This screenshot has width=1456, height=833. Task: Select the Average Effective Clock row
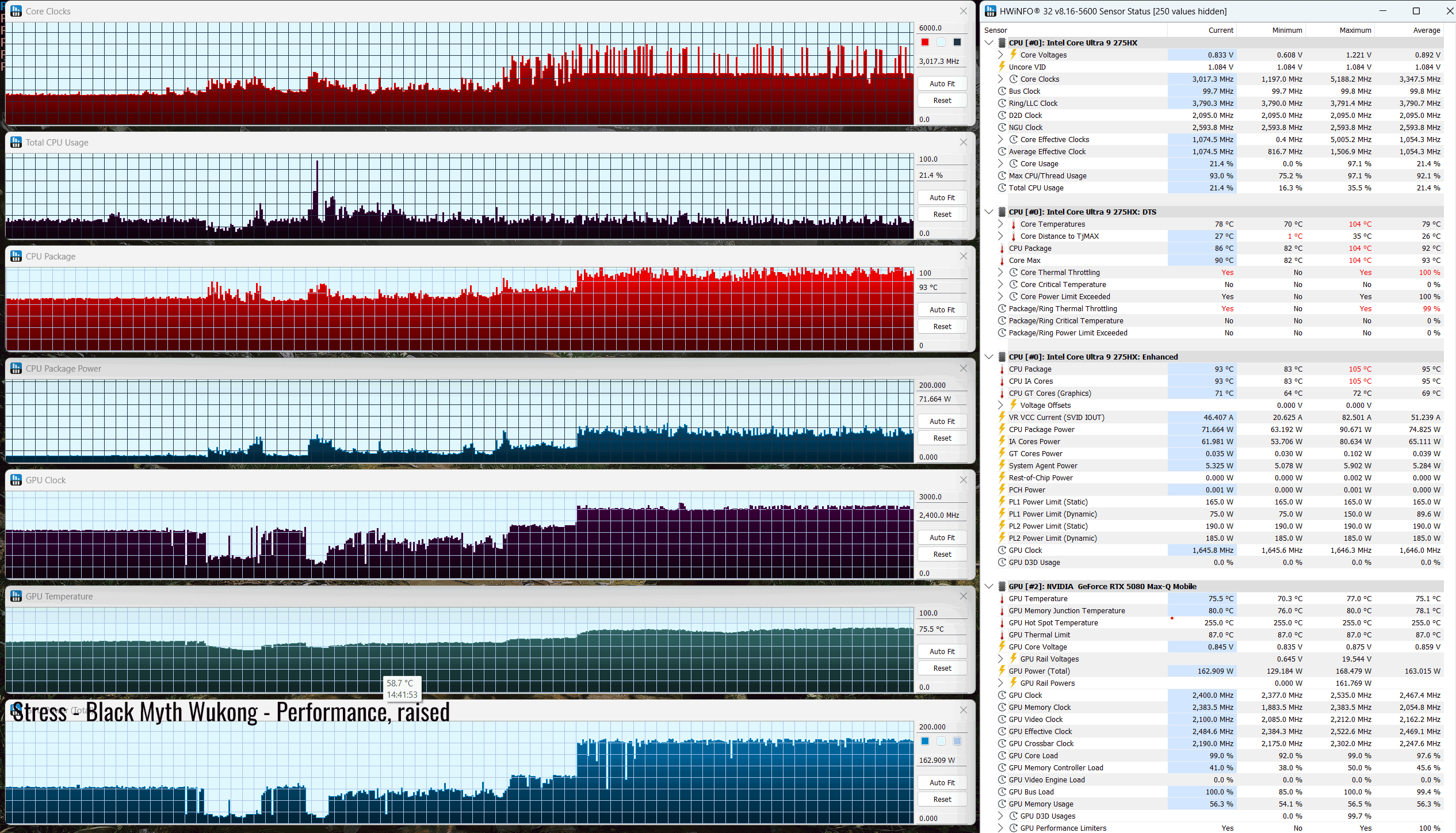(x=1213, y=151)
